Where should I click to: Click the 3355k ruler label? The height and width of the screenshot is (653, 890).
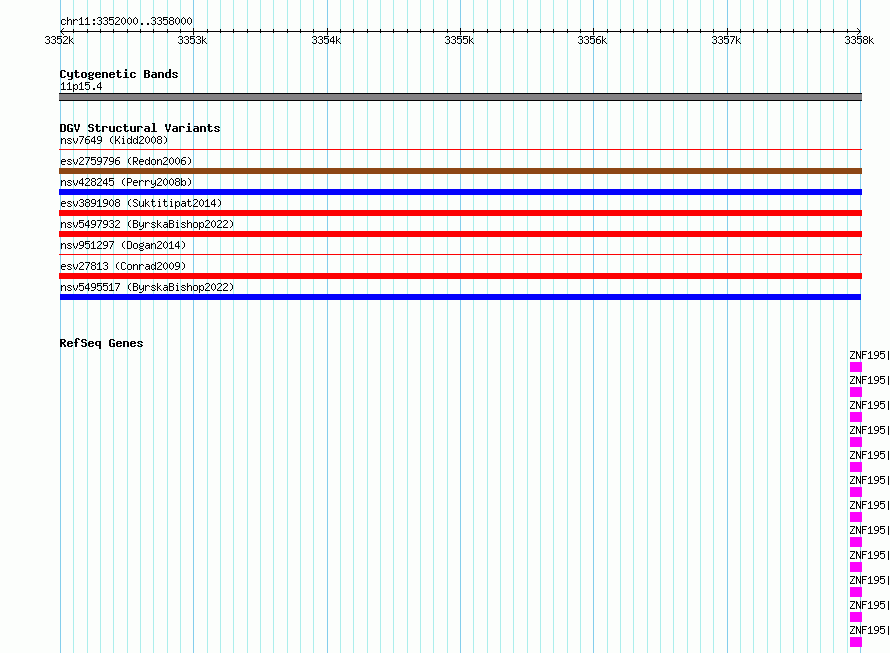point(459,40)
